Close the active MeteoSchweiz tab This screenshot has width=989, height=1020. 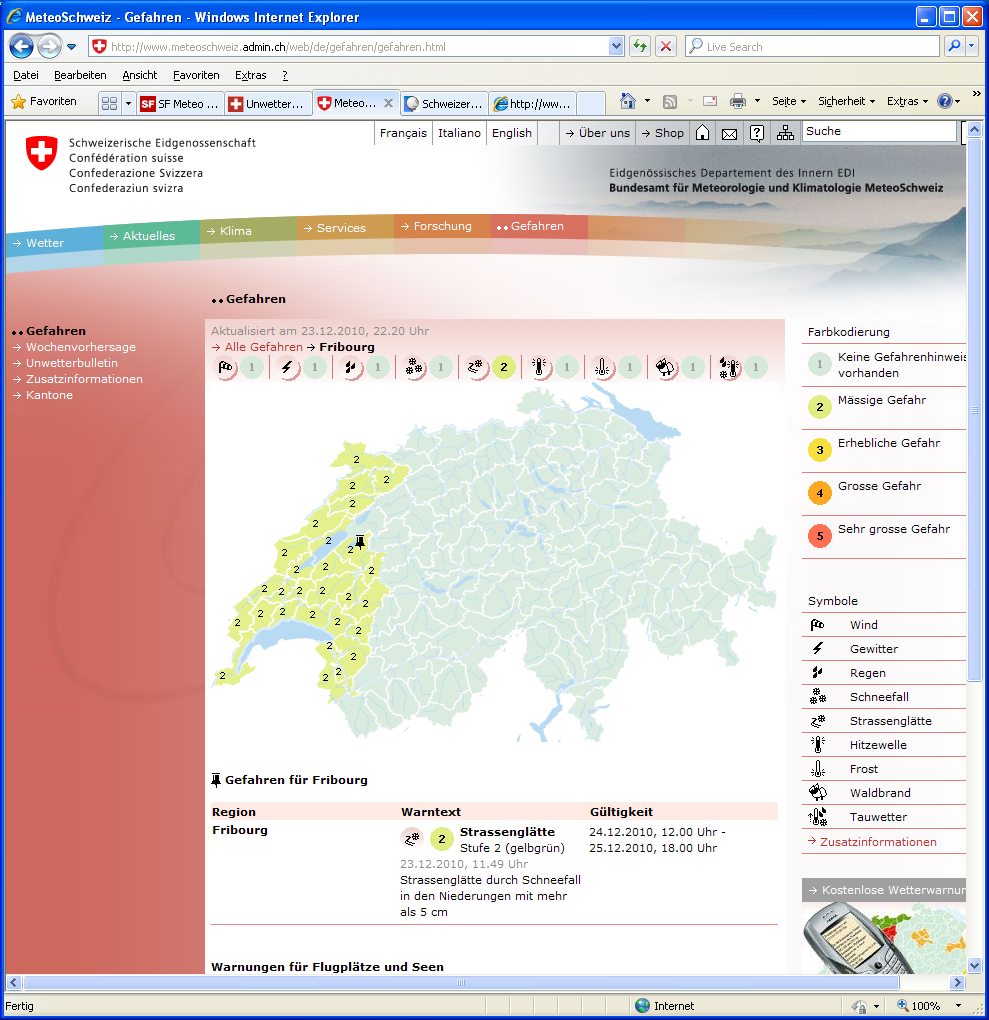pos(388,103)
